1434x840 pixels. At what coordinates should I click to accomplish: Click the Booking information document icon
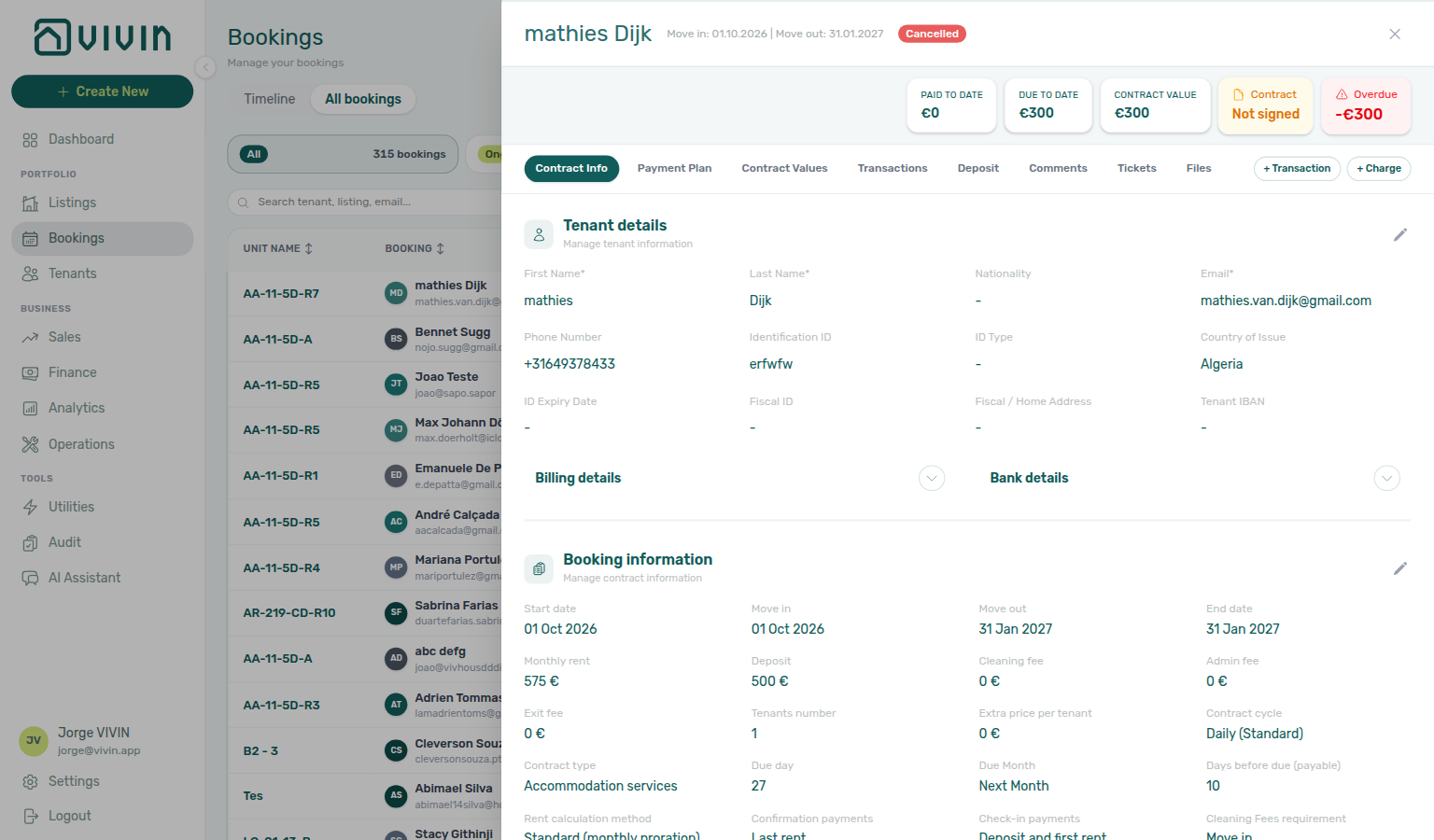coord(539,568)
